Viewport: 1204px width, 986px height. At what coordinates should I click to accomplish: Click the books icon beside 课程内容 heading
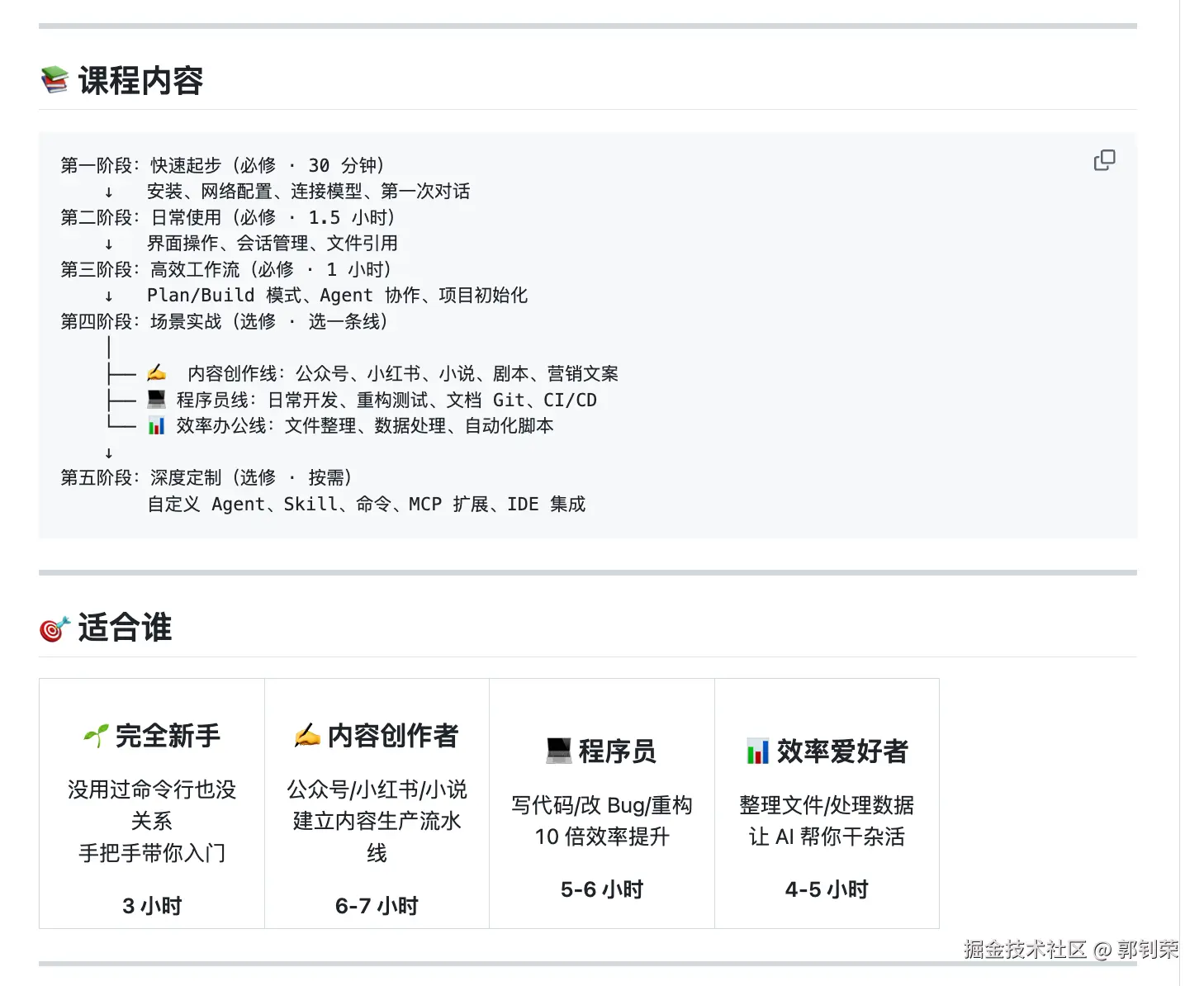tap(53, 79)
